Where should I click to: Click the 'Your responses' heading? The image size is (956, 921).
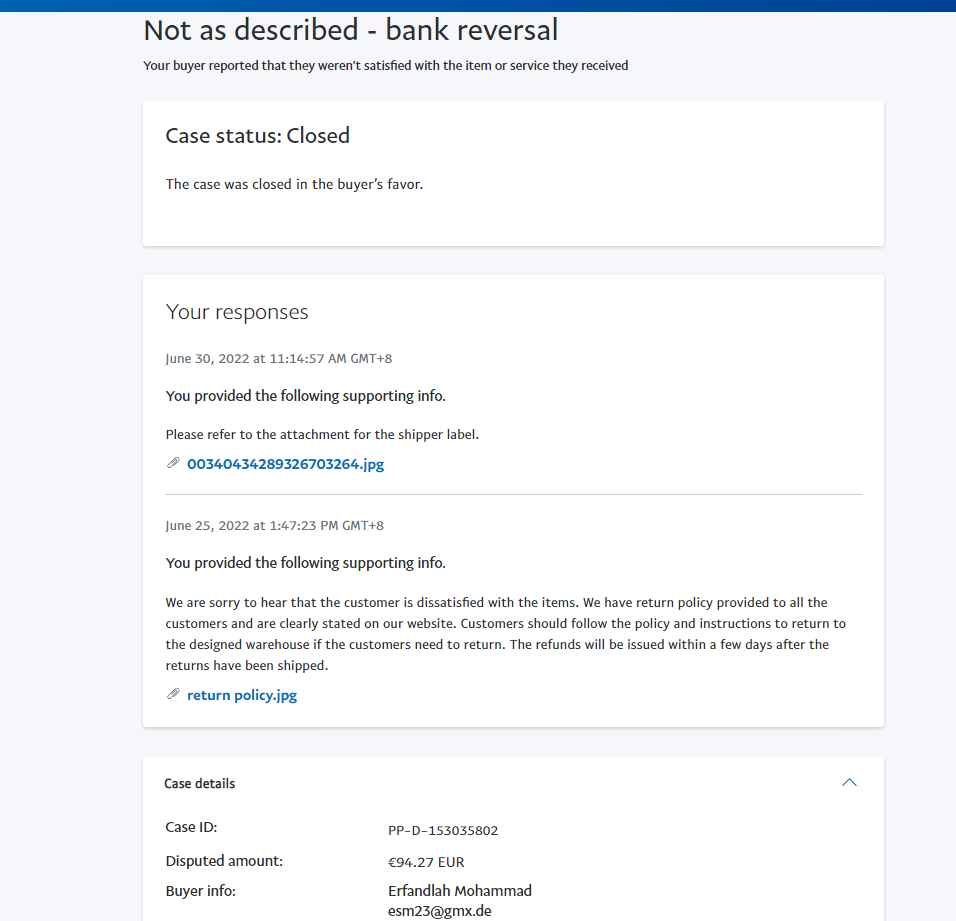[x=237, y=312]
